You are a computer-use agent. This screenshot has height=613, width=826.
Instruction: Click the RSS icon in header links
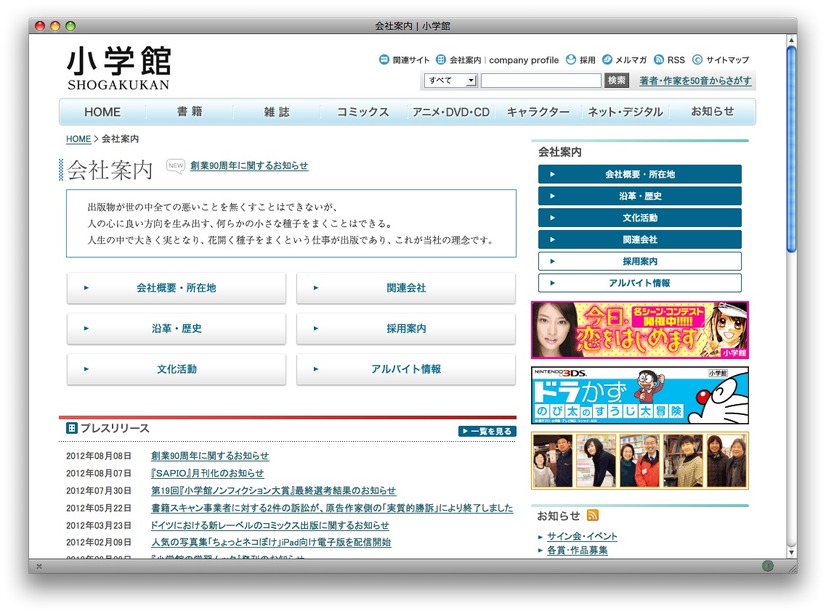tap(658, 60)
